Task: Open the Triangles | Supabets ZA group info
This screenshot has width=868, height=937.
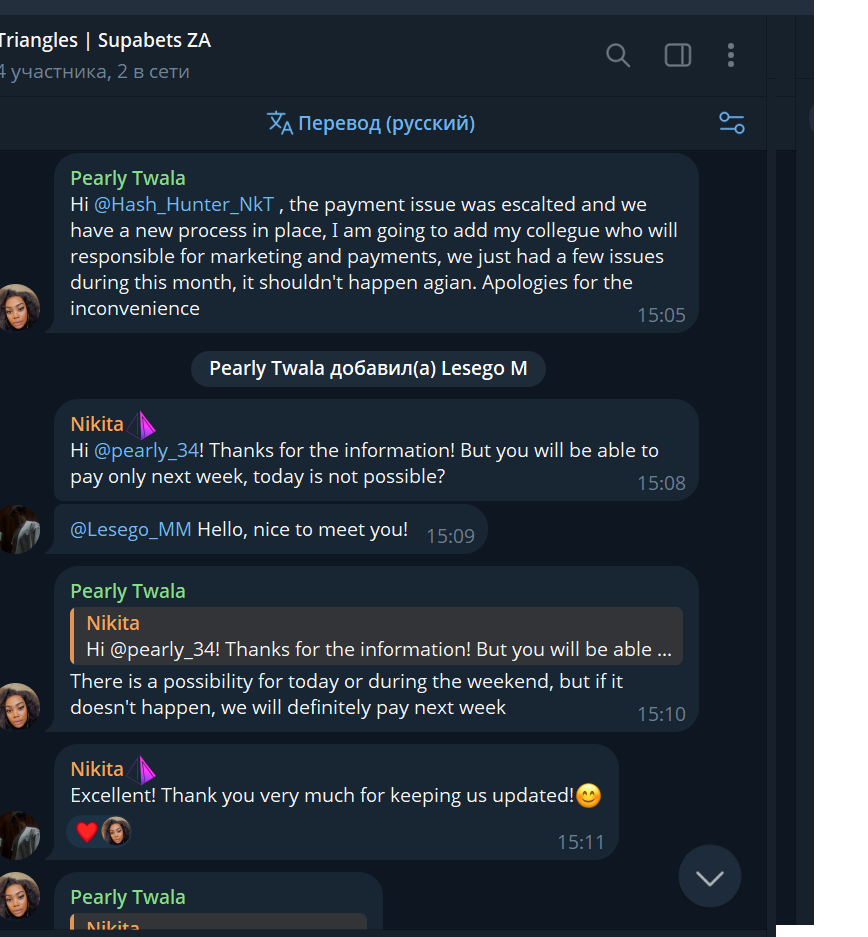Action: tap(105, 41)
